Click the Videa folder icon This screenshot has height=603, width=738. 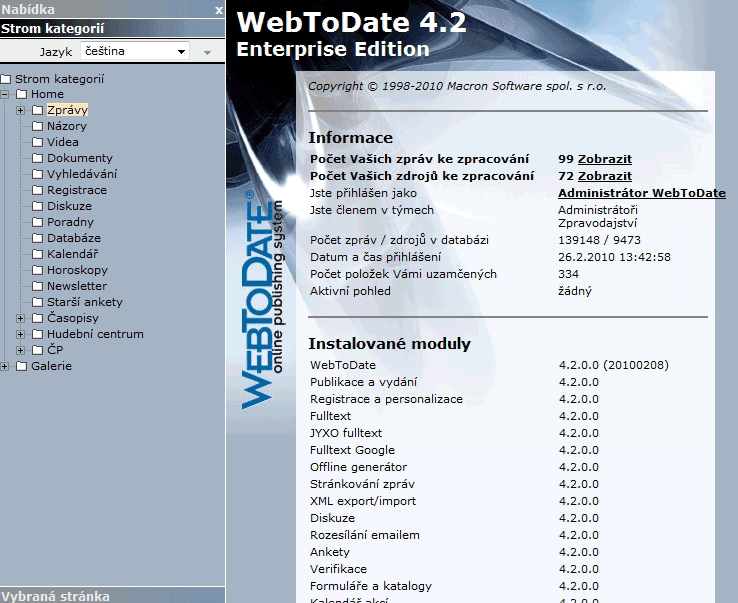click(37, 142)
